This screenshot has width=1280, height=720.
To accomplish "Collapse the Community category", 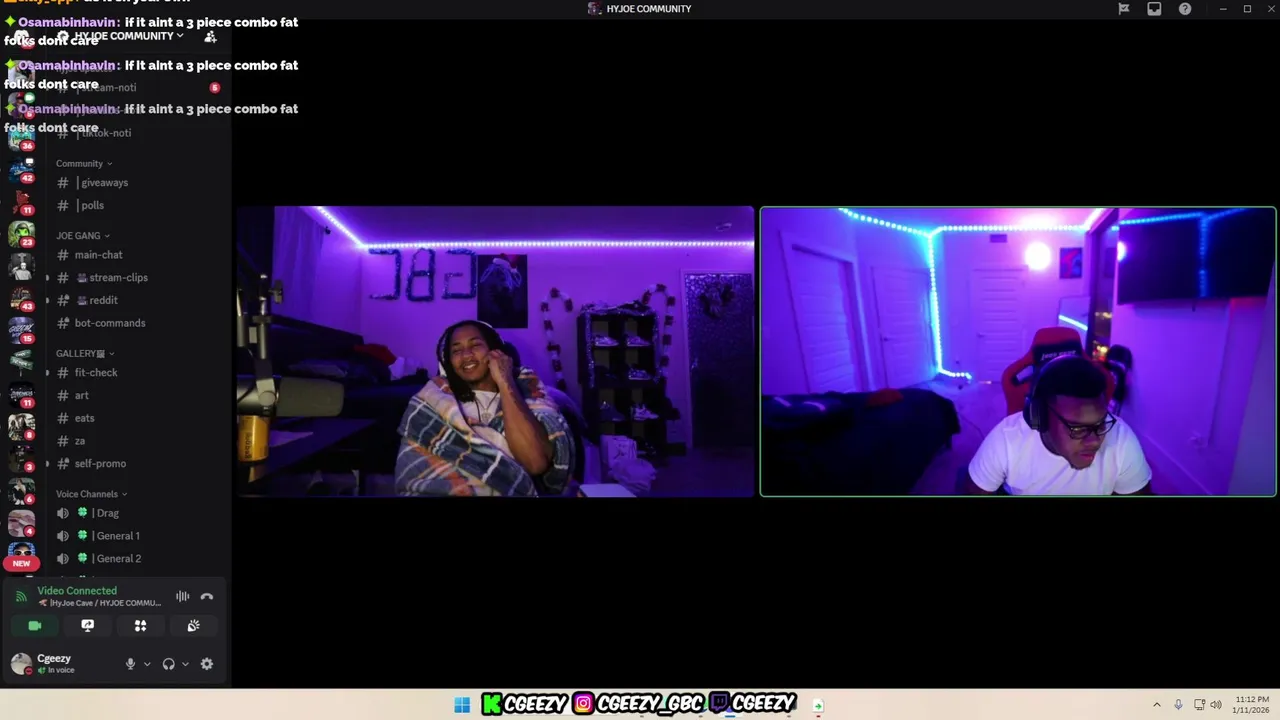I will (x=84, y=164).
